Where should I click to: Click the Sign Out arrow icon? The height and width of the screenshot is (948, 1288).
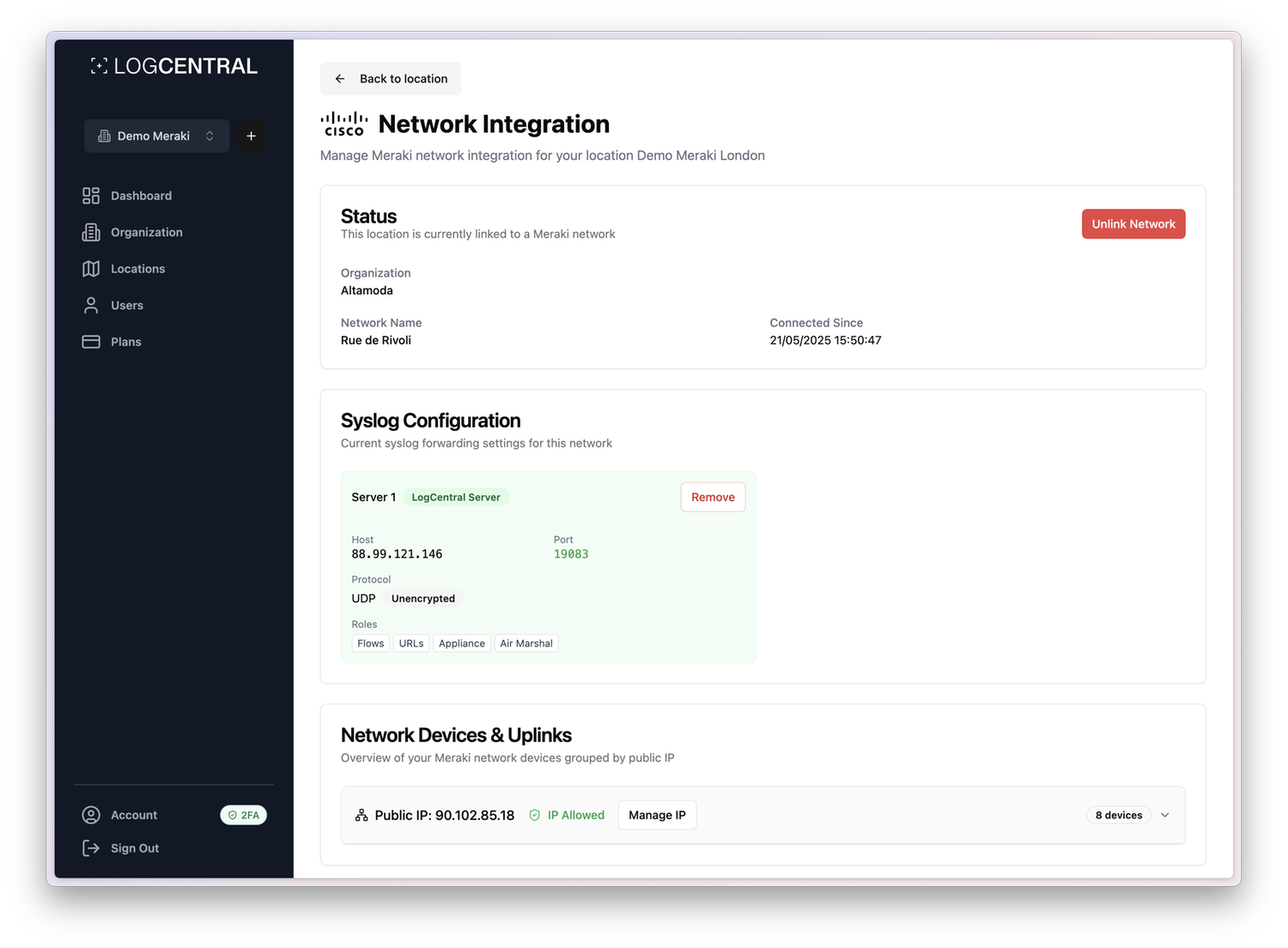[91, 848]
